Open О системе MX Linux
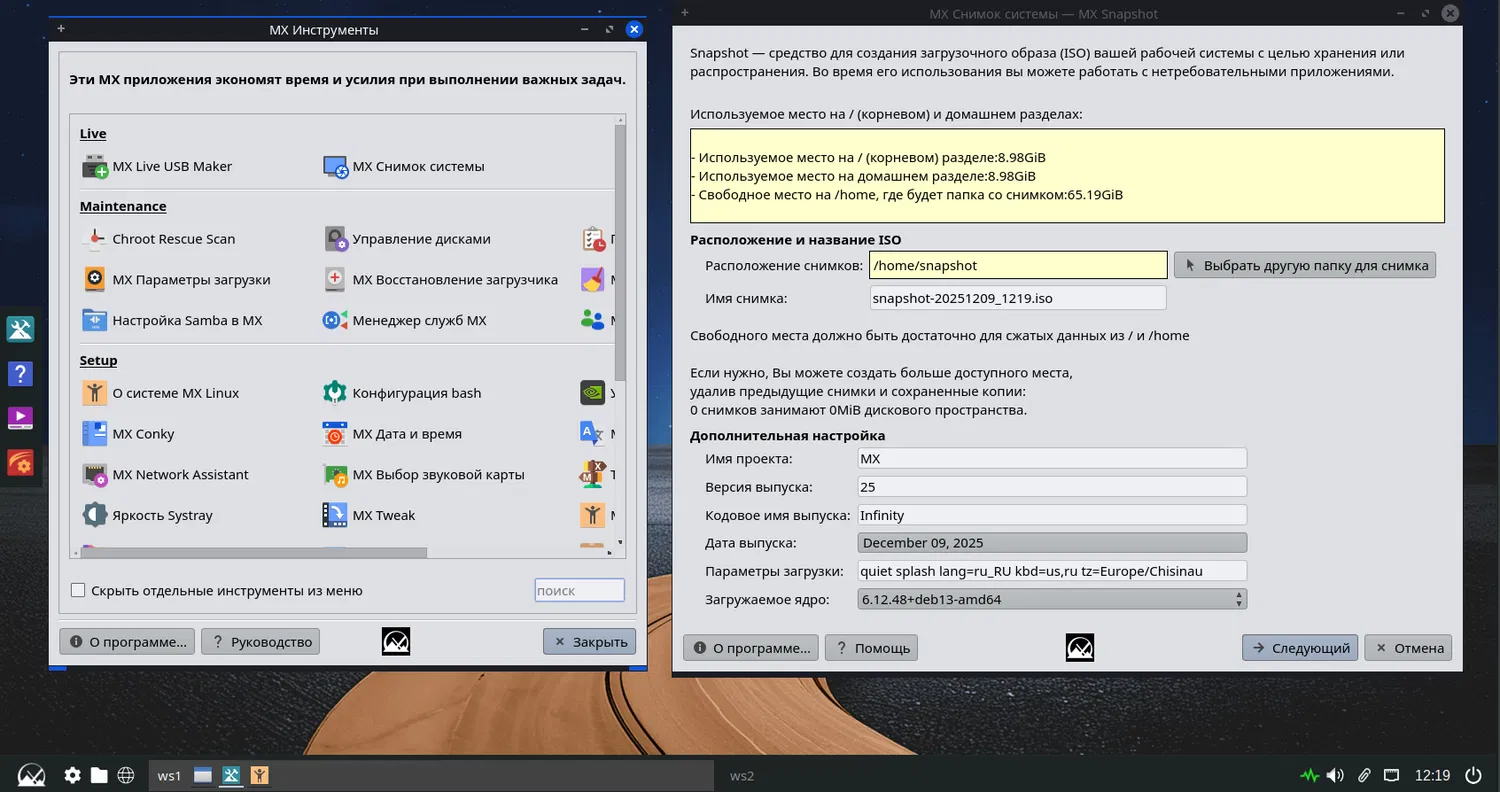This screenshot has width=1500, height=792. pos(161,393)
